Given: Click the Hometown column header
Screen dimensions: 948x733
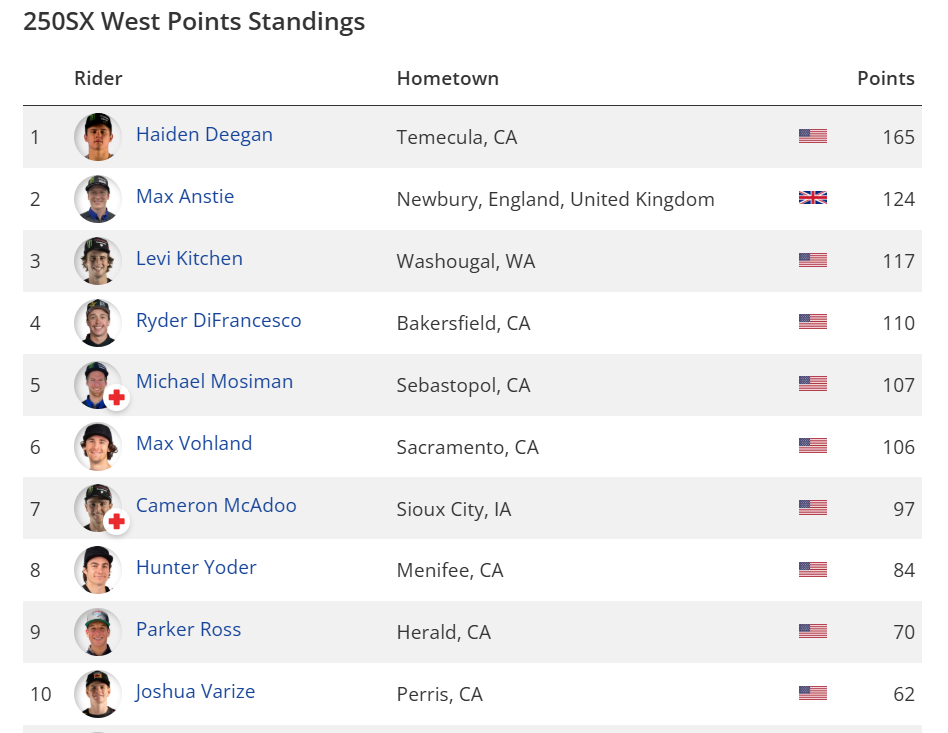Looking at the screenshot, I should 447,78.
